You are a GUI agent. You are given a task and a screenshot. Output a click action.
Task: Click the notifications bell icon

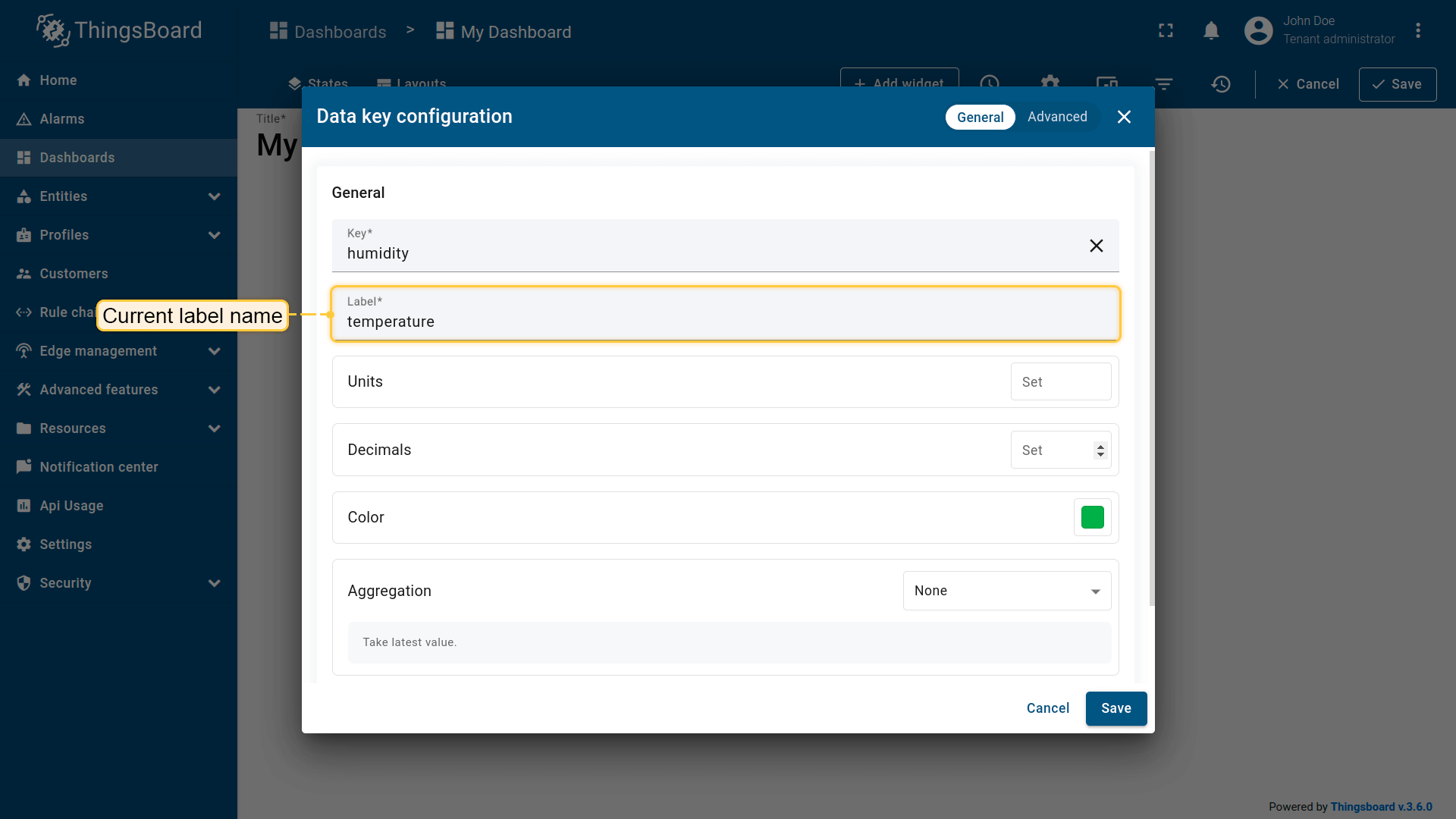[x=1211, y=31]
